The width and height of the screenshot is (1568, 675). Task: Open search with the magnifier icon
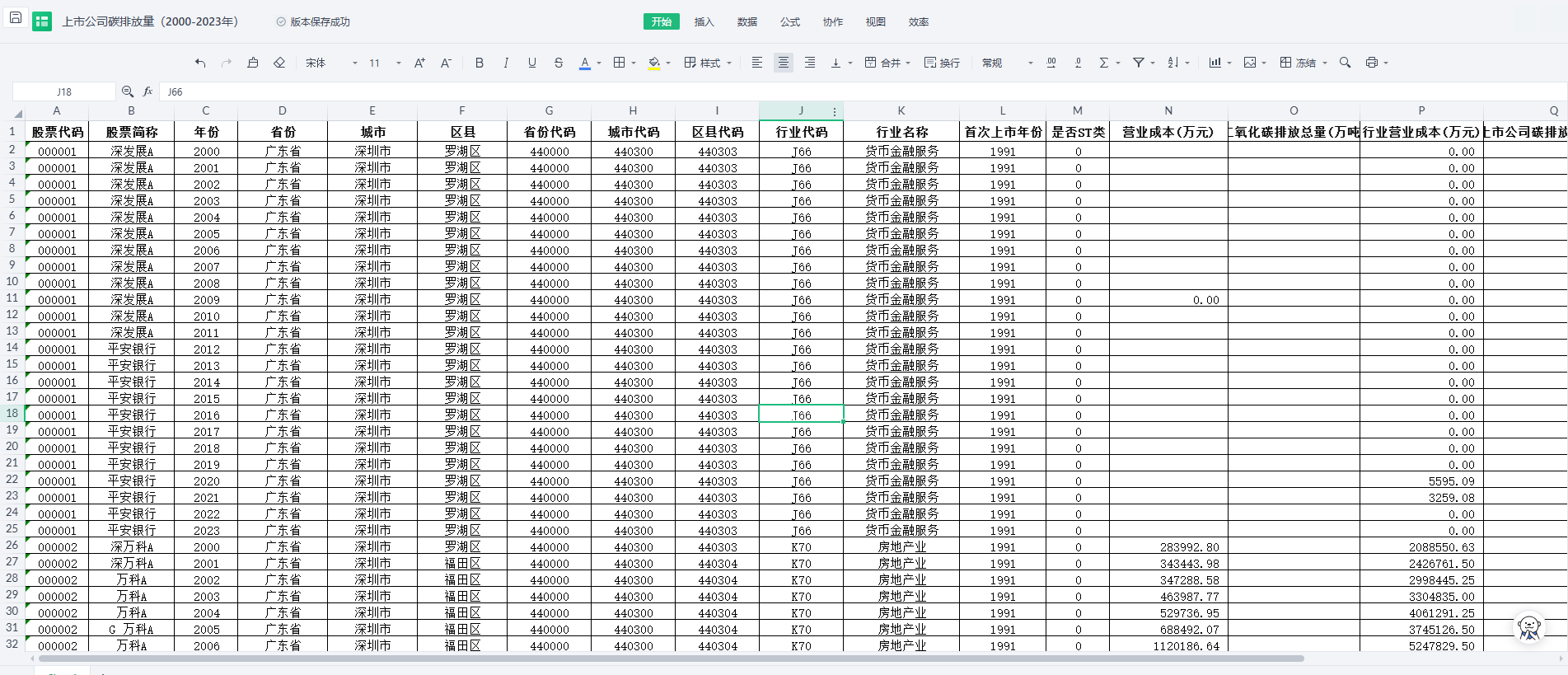[x=1346, y=63]
